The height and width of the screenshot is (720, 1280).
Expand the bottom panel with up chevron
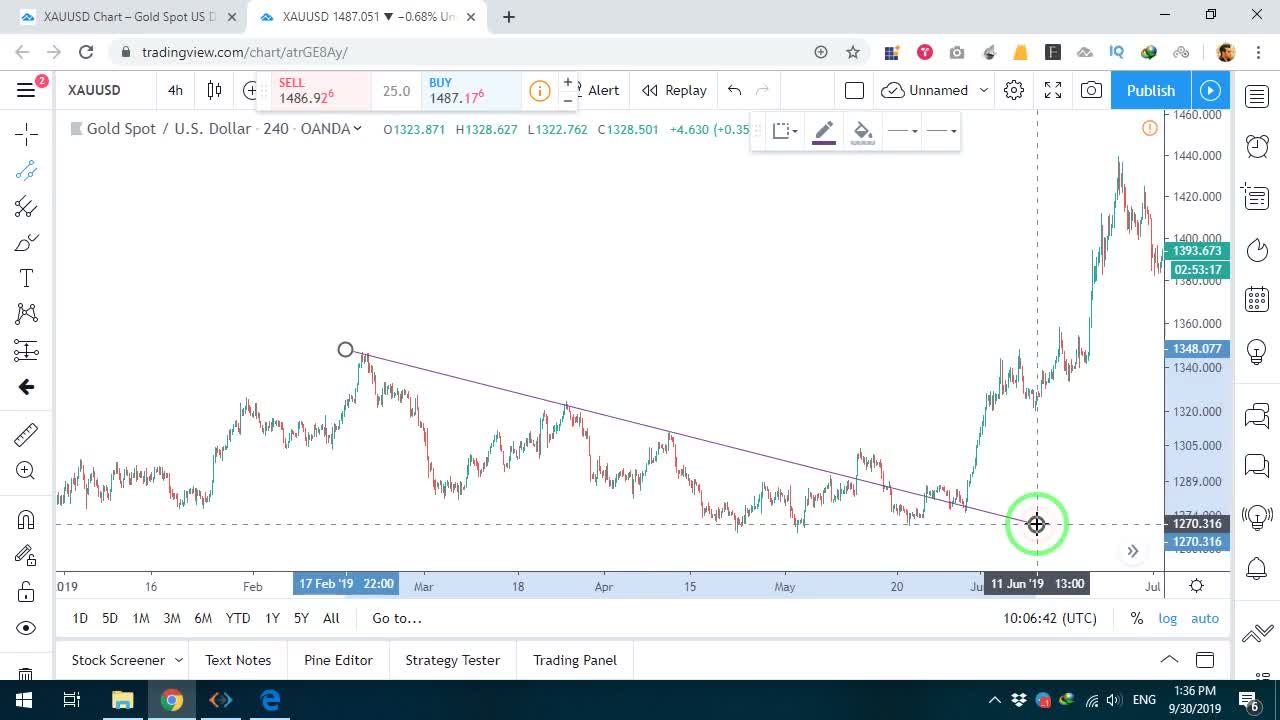1169,659
